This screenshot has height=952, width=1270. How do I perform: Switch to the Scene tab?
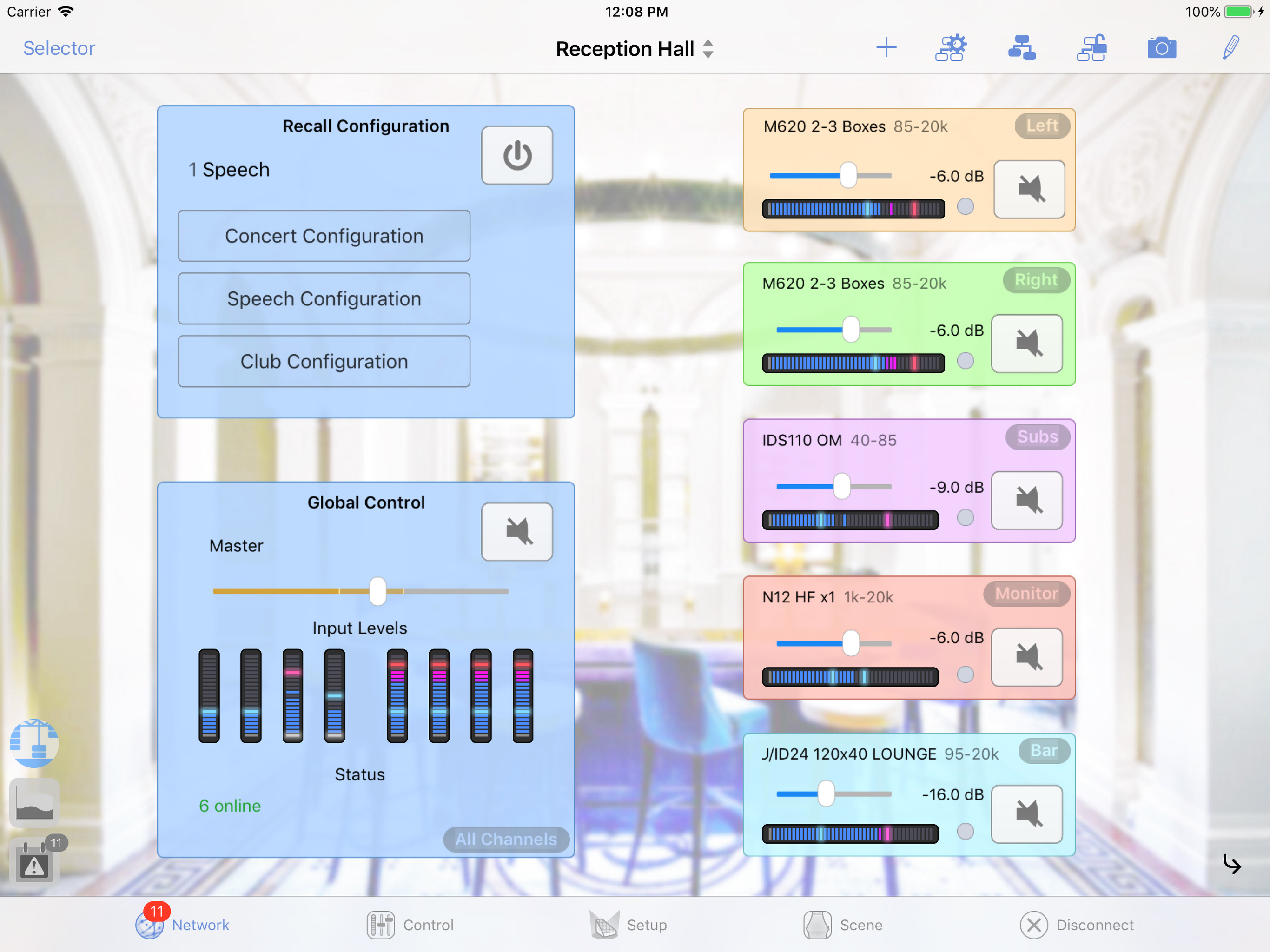(843, 925)
